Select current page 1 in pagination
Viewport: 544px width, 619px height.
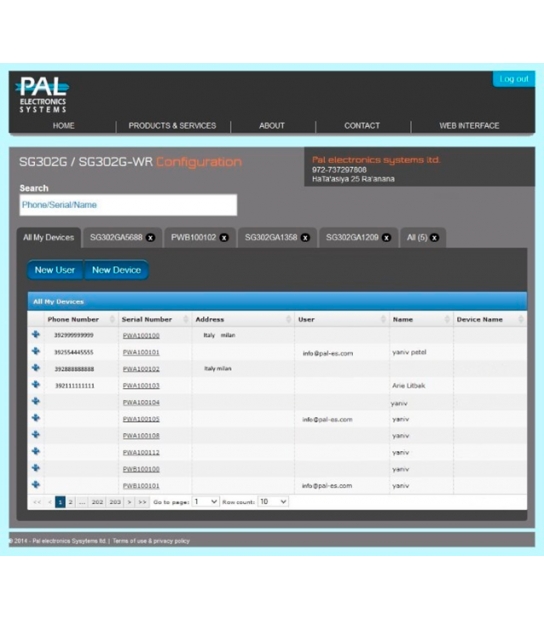click(60, 502)
